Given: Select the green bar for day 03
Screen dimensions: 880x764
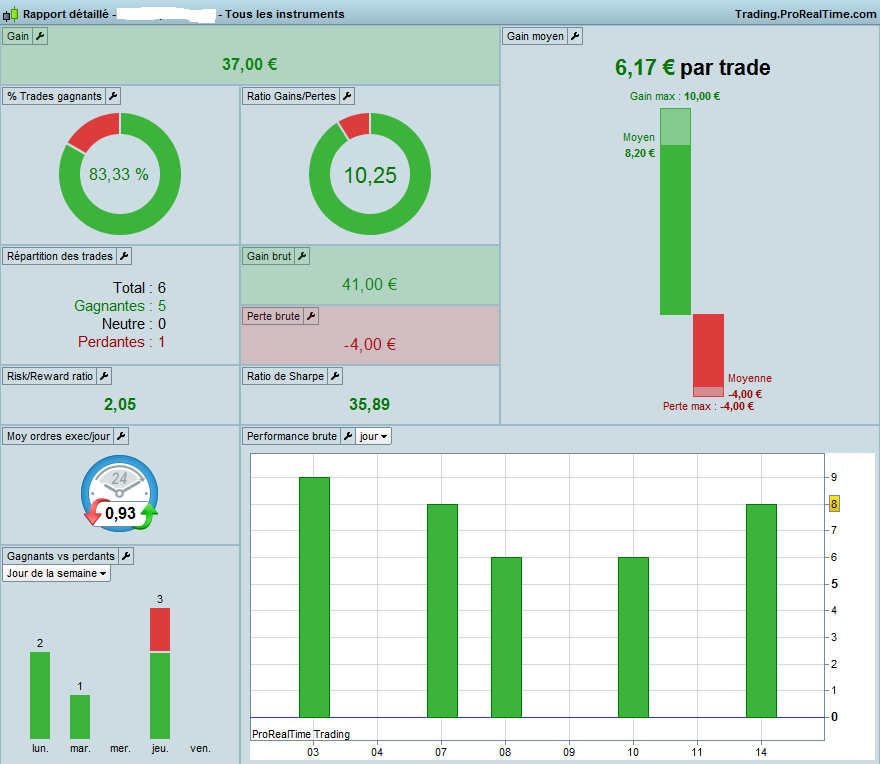Looking at the screenshot, I should point(314,597).
